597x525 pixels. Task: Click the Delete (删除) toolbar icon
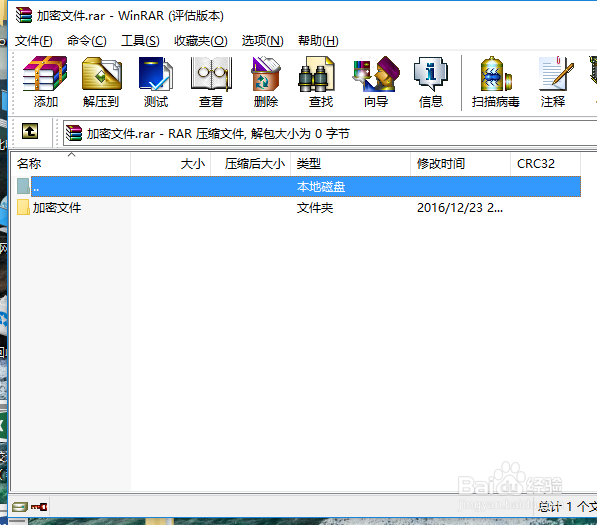(x=266, y=81)
